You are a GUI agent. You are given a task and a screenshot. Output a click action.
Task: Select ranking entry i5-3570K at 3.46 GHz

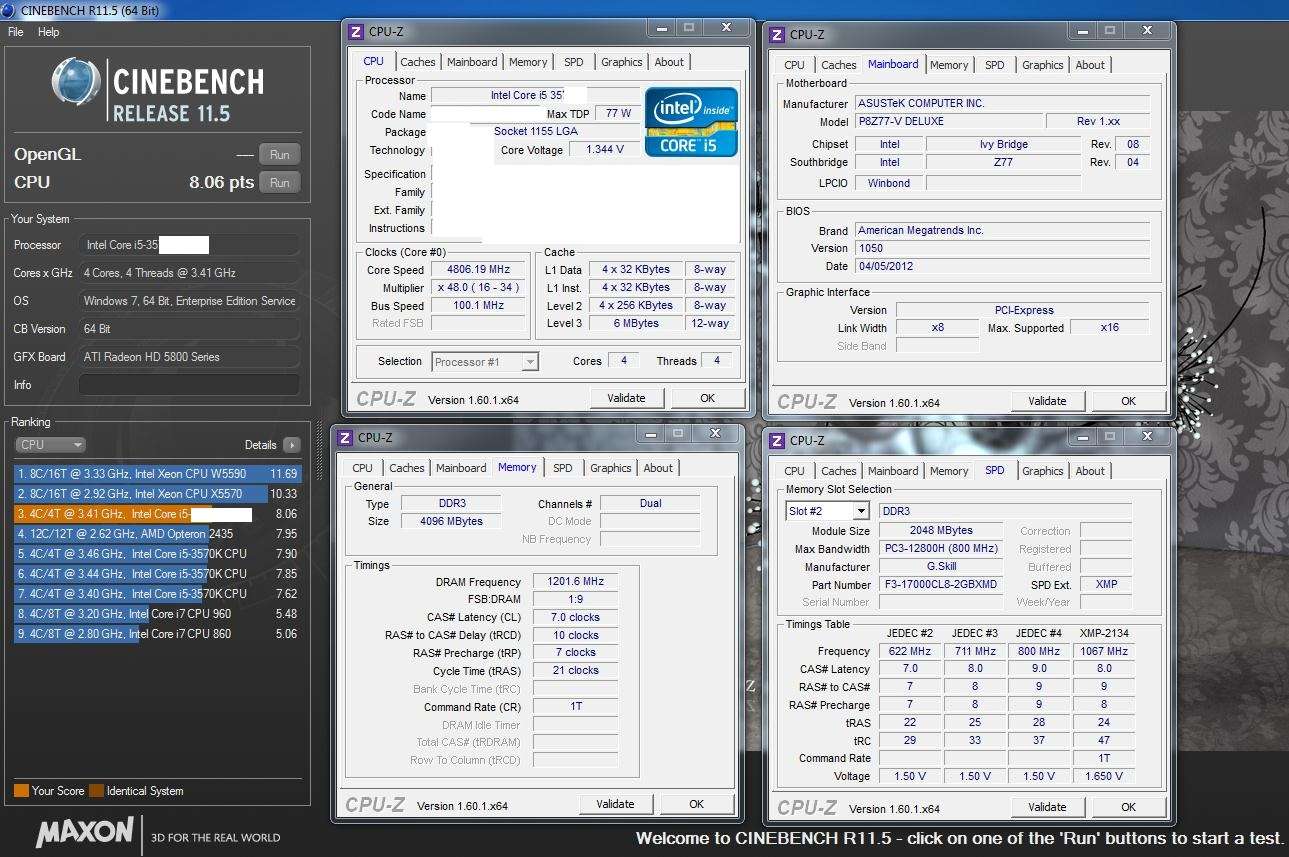(x=156, y=554)
